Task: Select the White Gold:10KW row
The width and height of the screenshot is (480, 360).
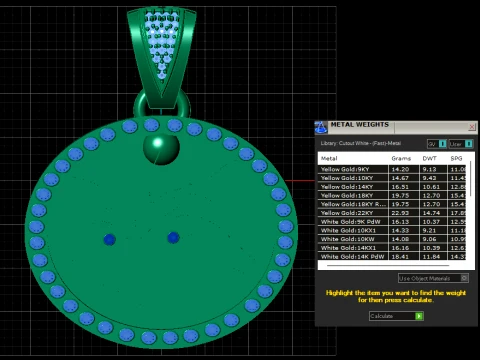Action: [x=392, y=239]
